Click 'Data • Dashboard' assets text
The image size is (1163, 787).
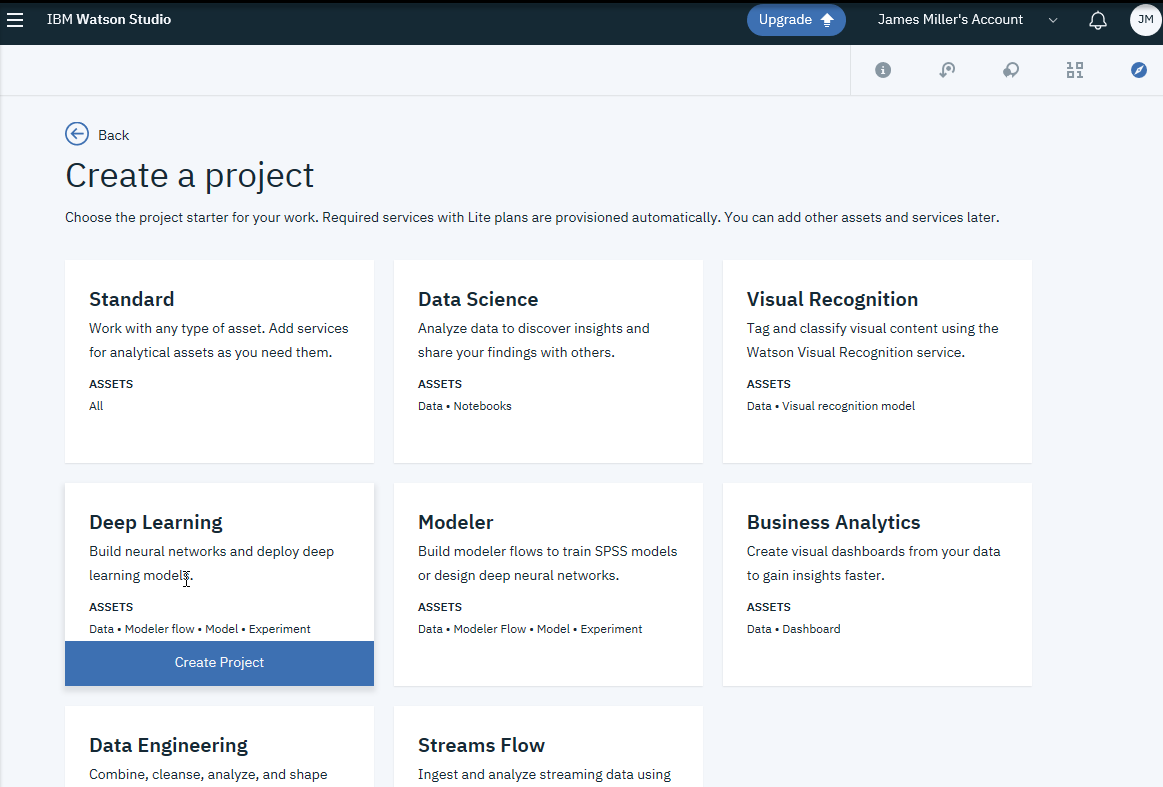pos(794,629)
